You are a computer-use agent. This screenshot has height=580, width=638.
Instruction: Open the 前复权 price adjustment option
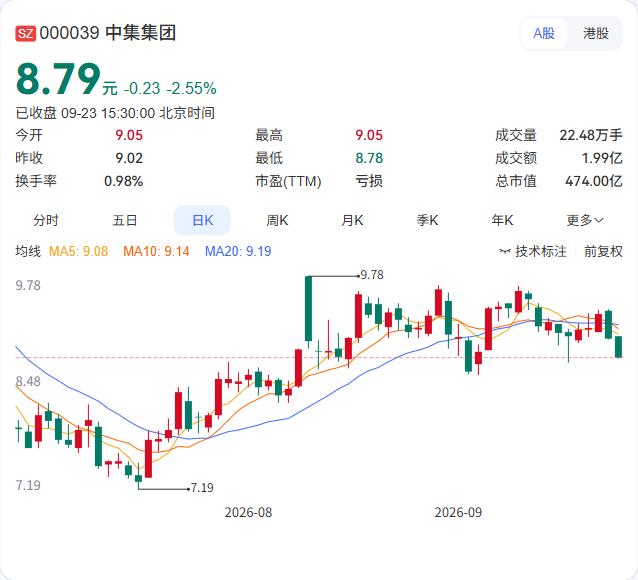pos(603,251)
